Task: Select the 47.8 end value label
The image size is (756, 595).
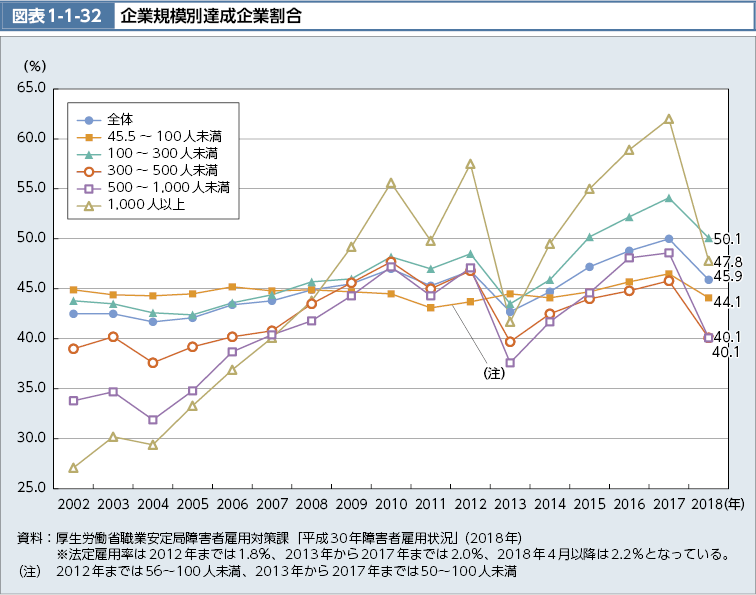Action: pos(726,261)
